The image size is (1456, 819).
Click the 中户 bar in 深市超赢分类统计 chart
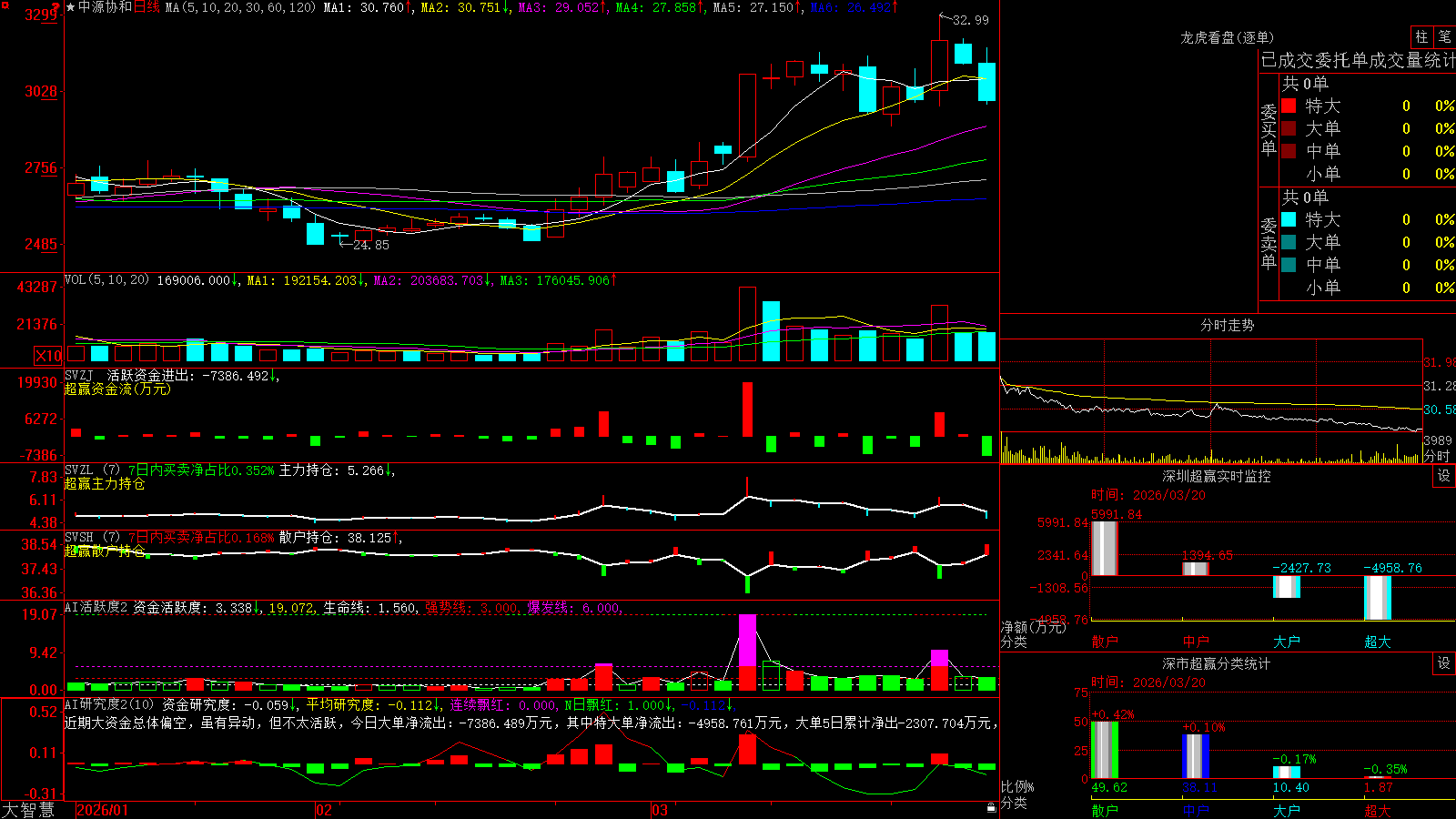1196,756
